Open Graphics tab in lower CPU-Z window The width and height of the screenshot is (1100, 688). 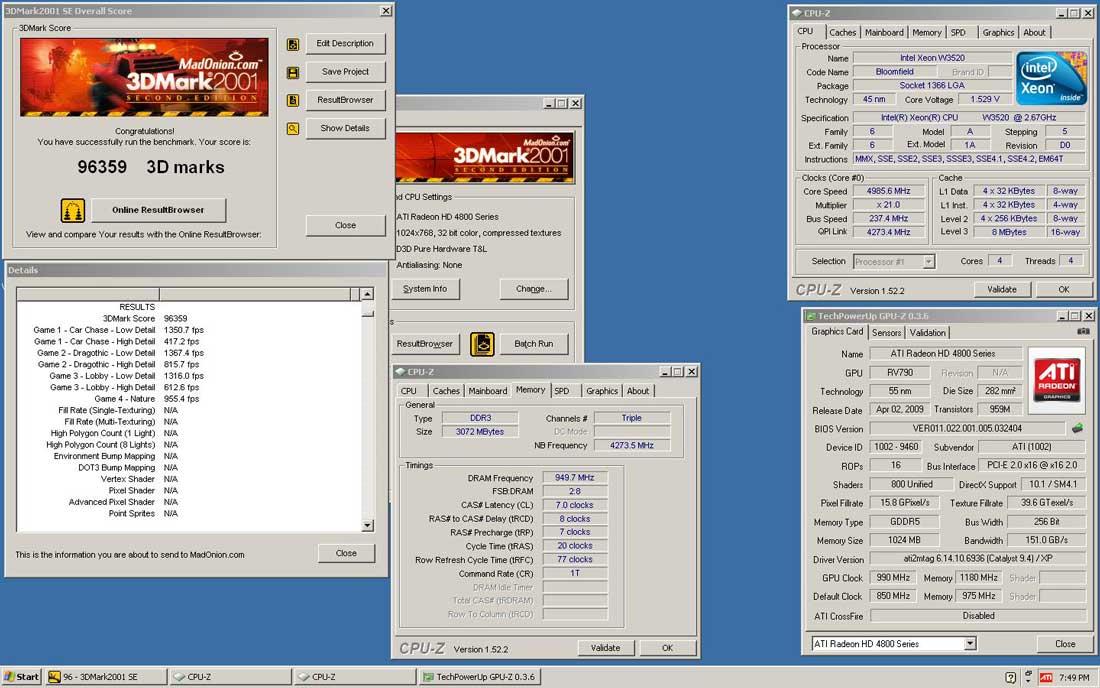pyautogui.click(x=602, y=391)
